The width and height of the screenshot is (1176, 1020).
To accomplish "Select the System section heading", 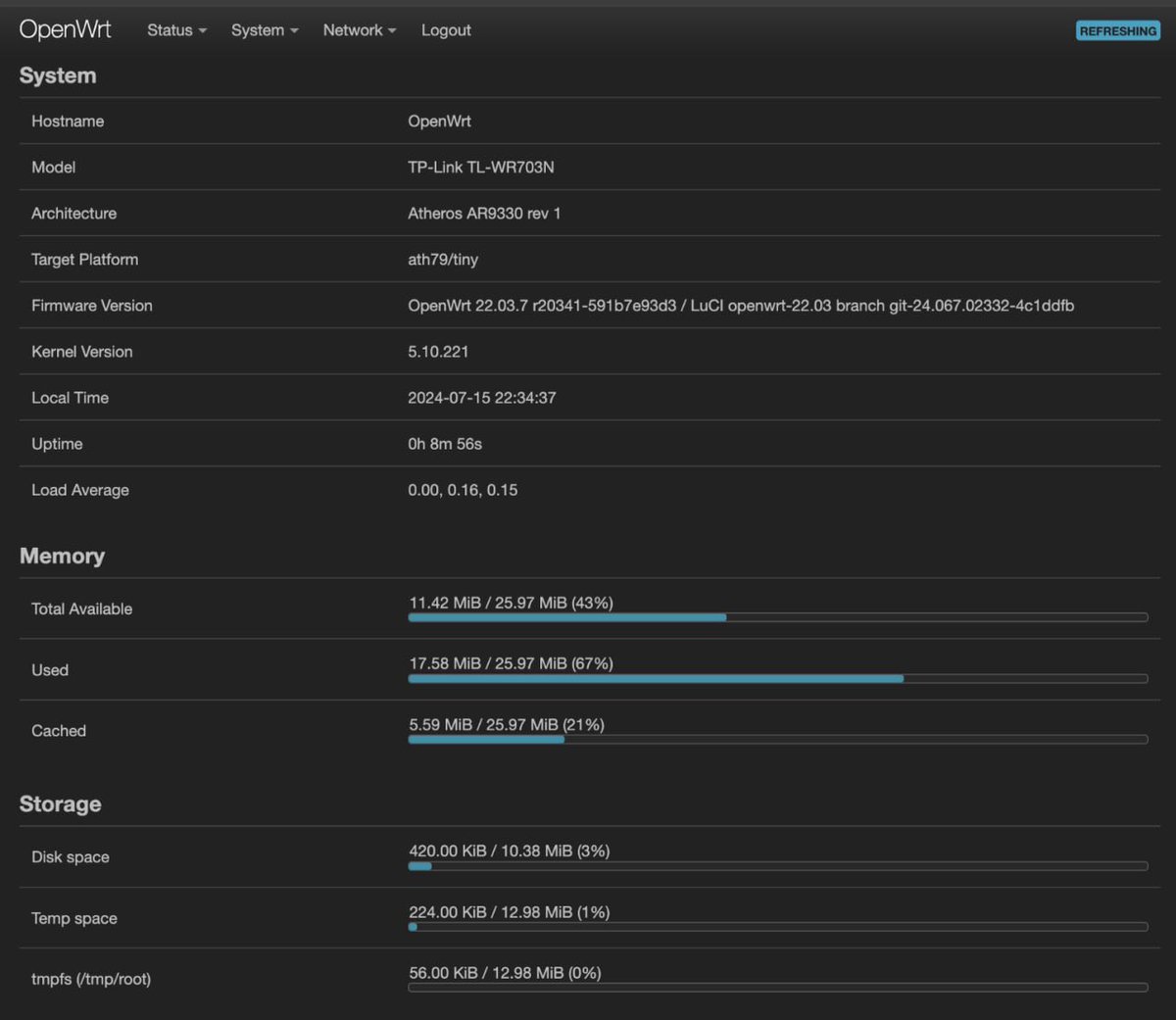I will pyautogui.click(x=58, y=75).
